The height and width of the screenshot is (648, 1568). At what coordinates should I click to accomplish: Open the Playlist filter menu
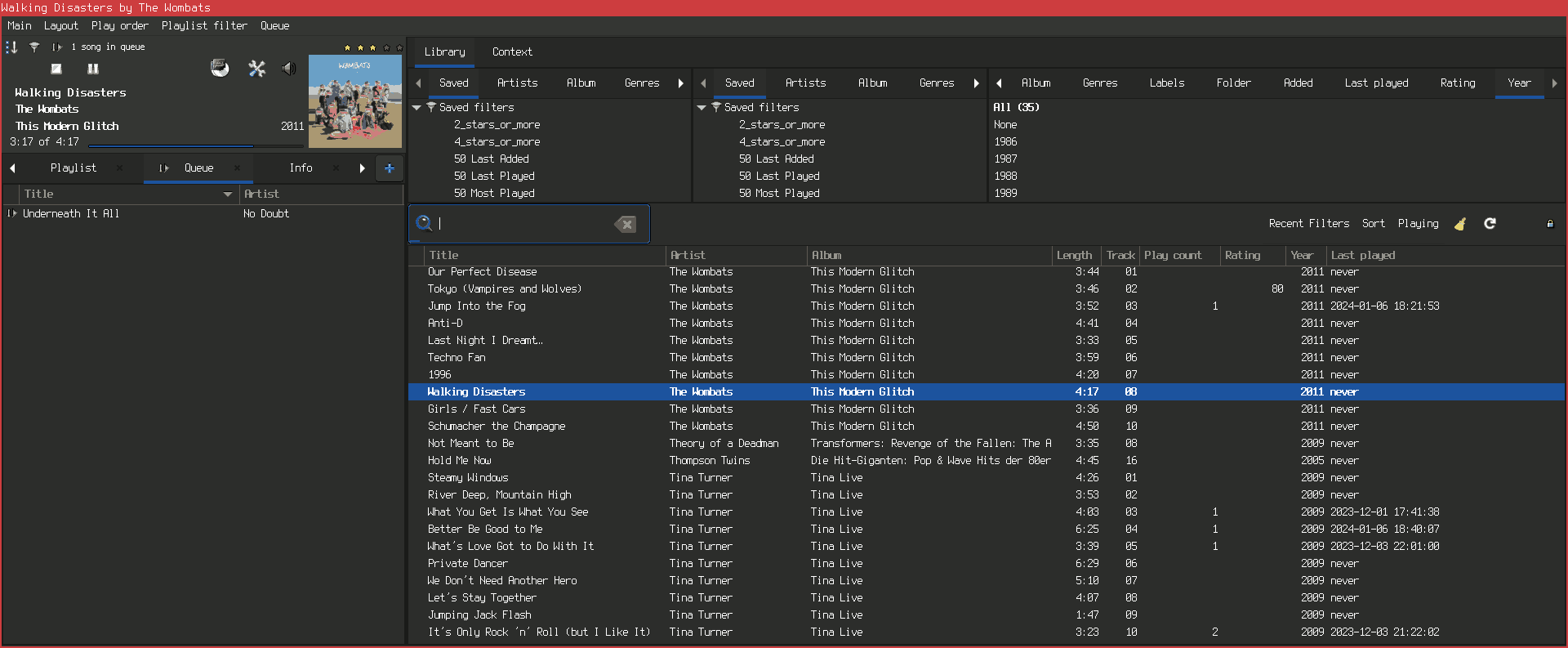204,25
